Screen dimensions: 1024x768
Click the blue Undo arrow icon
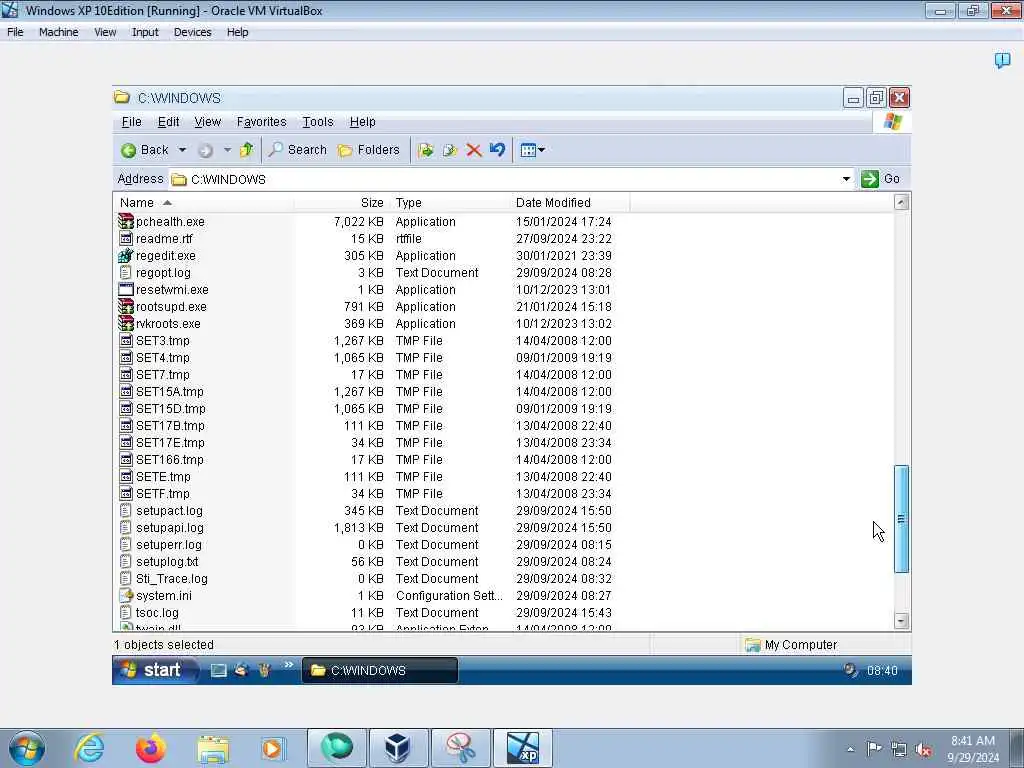[498, 150]
